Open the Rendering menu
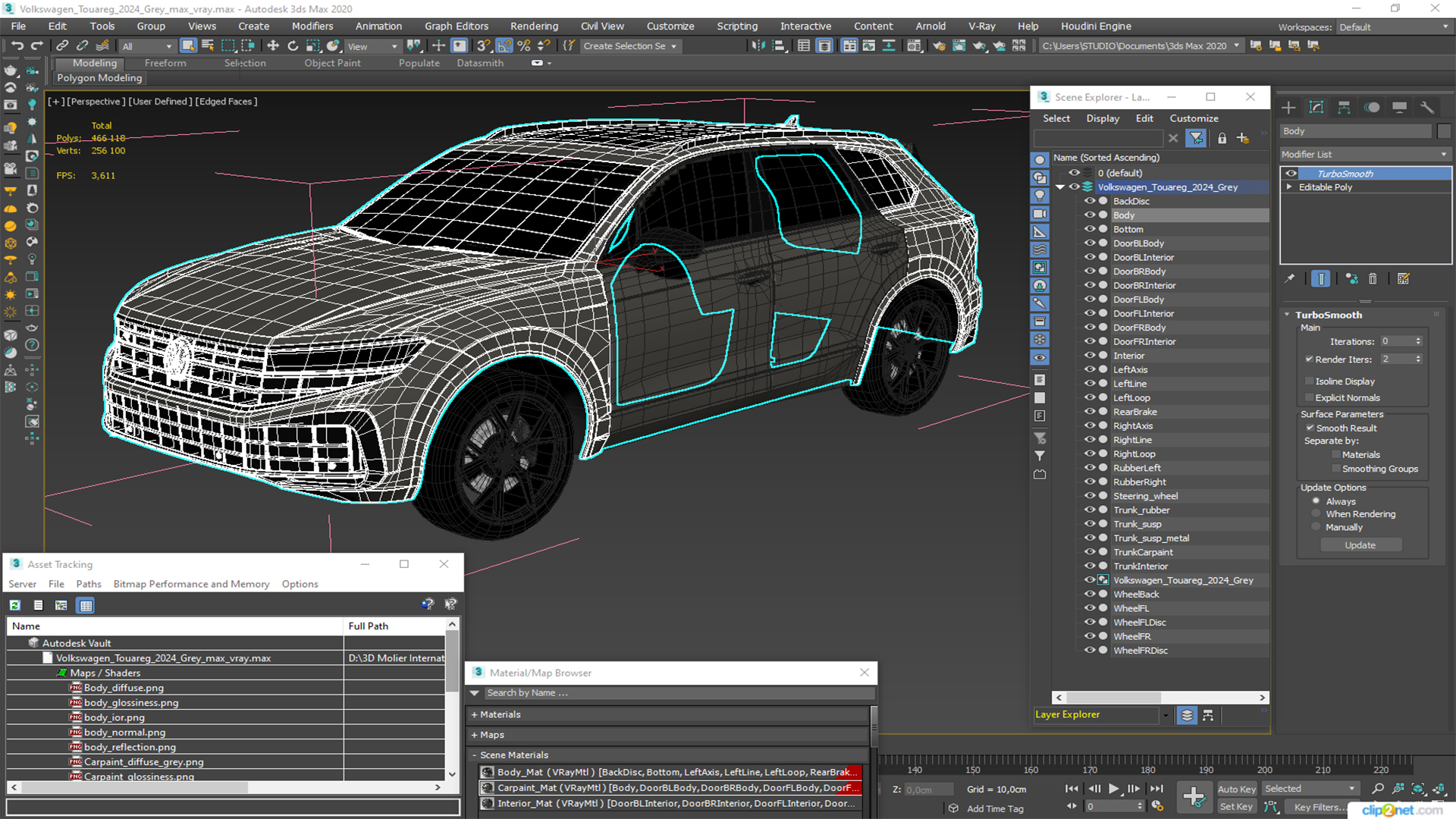 pyautogui.click(x=534, y=26)
